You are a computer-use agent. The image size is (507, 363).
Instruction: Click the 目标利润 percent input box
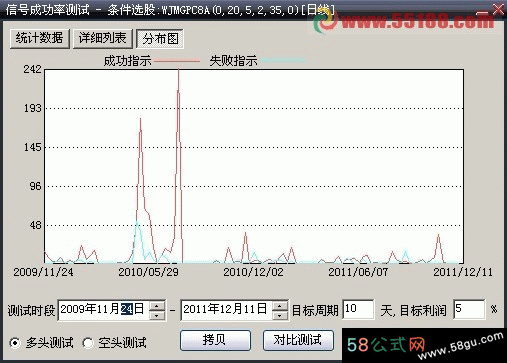469,309
